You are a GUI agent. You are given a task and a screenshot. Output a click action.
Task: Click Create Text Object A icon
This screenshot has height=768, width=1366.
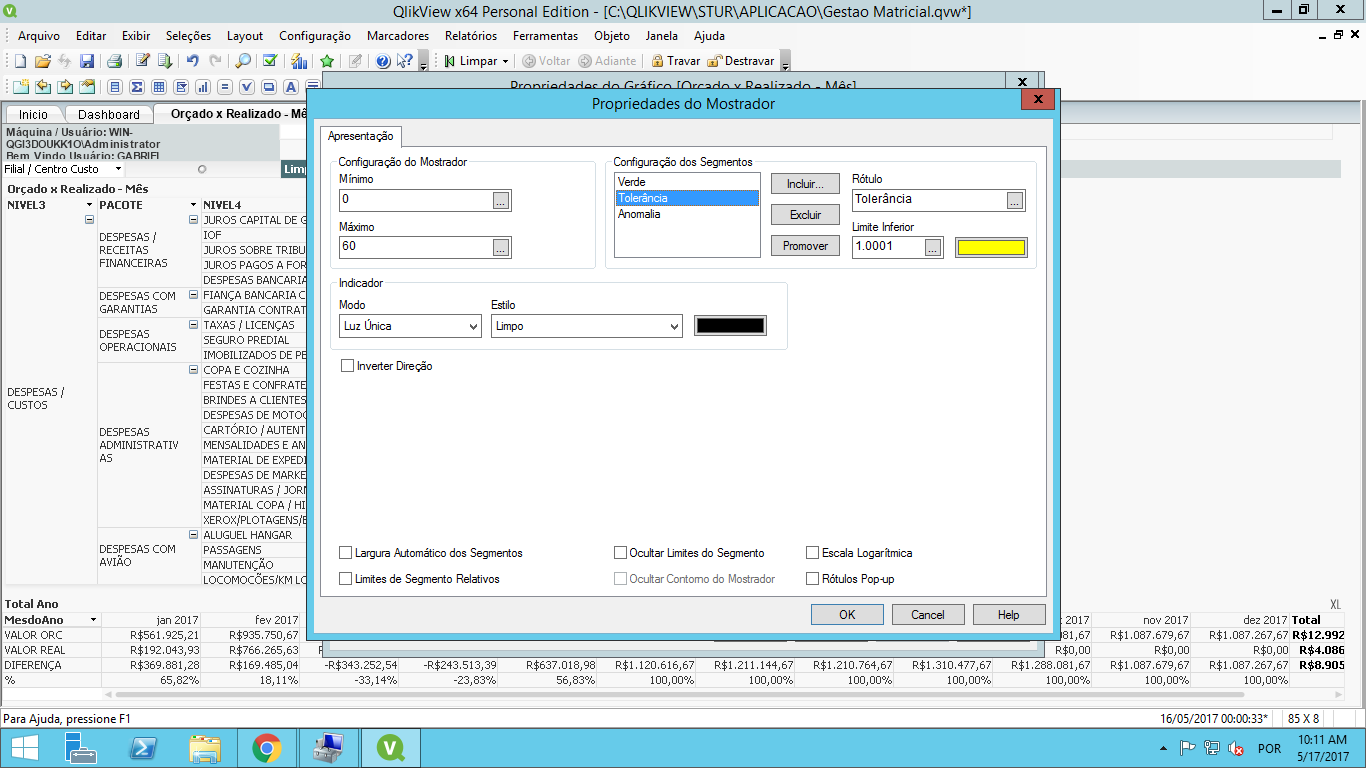coord(291,87)
